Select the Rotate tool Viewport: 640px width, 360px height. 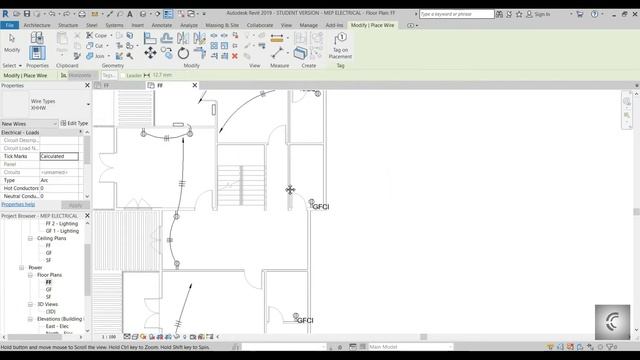point(183,53)
